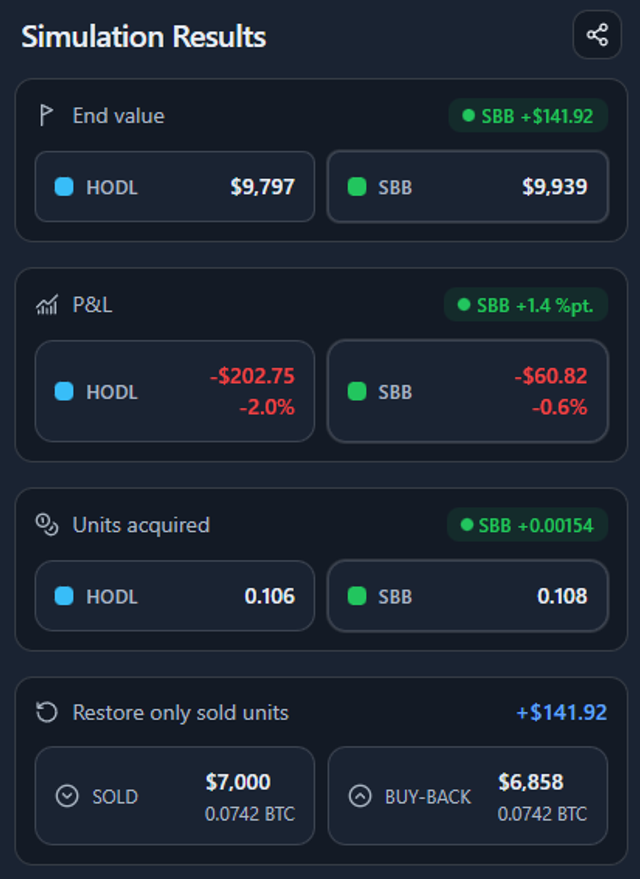
Task: Select the SBB P&L card showing -$60.82
Action: pos(467,391)
